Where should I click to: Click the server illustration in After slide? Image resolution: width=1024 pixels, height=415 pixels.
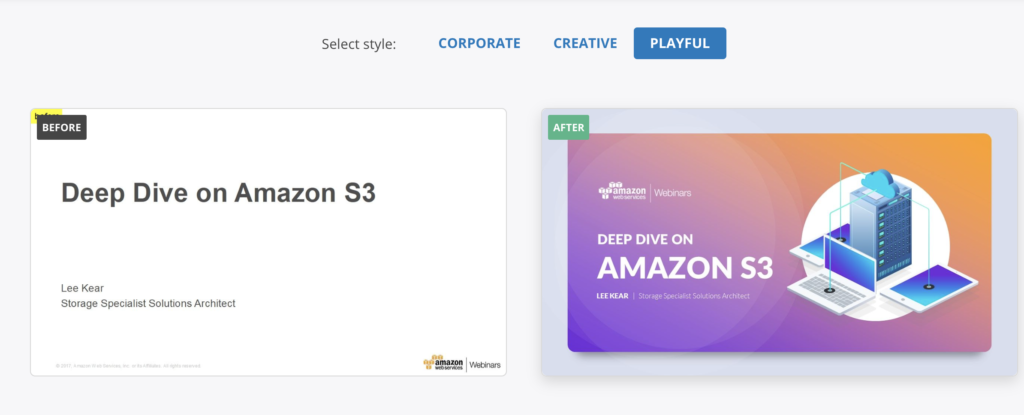coord(882,242)
